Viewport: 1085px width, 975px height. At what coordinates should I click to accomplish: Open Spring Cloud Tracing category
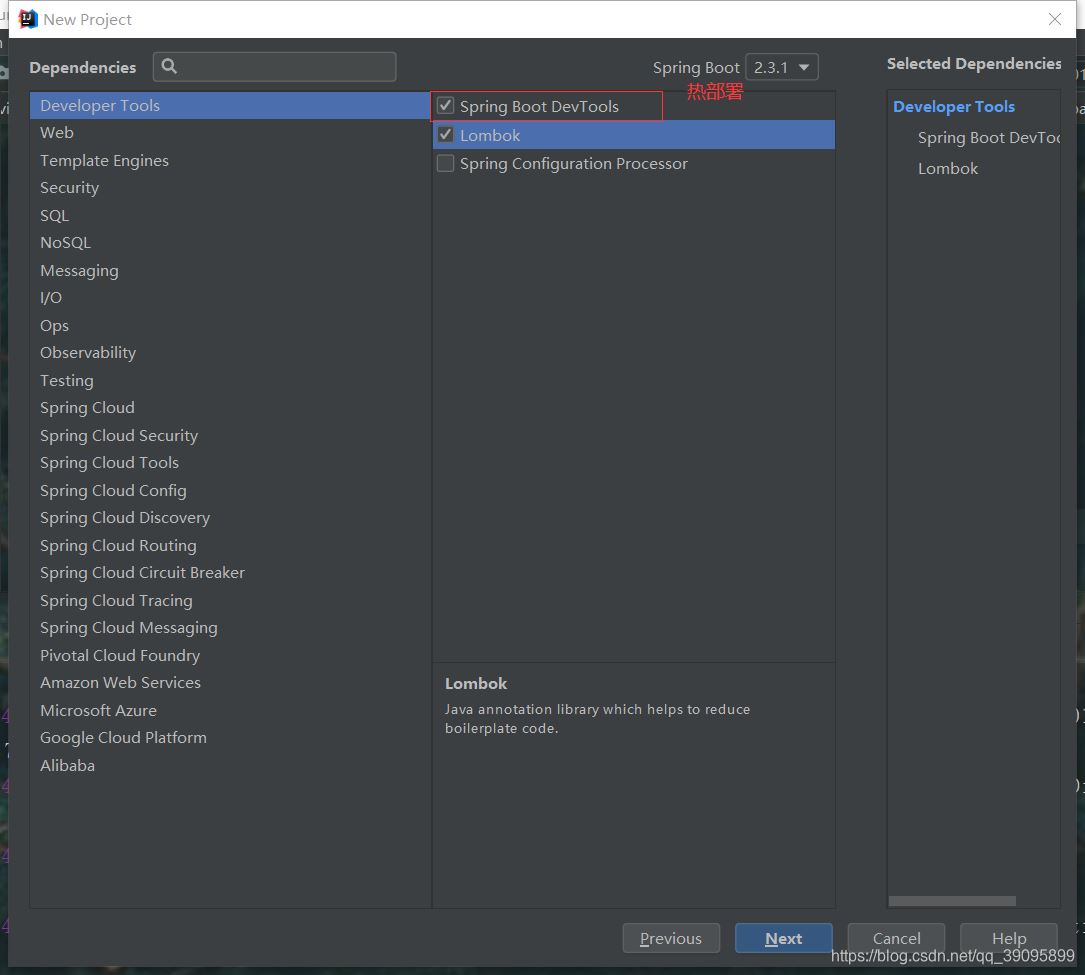[230, 601]
